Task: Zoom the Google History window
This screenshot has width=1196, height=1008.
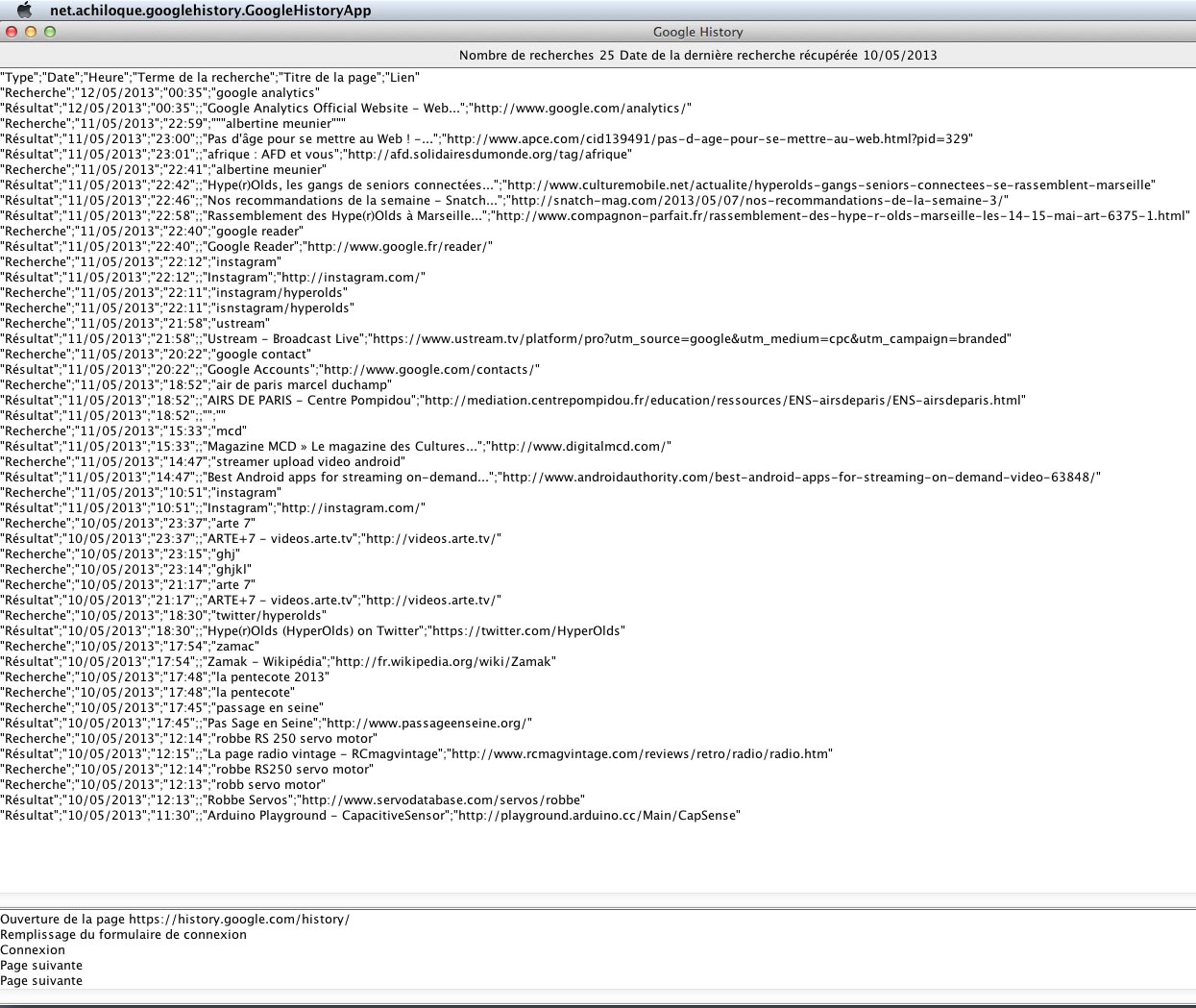Action: 50,32
